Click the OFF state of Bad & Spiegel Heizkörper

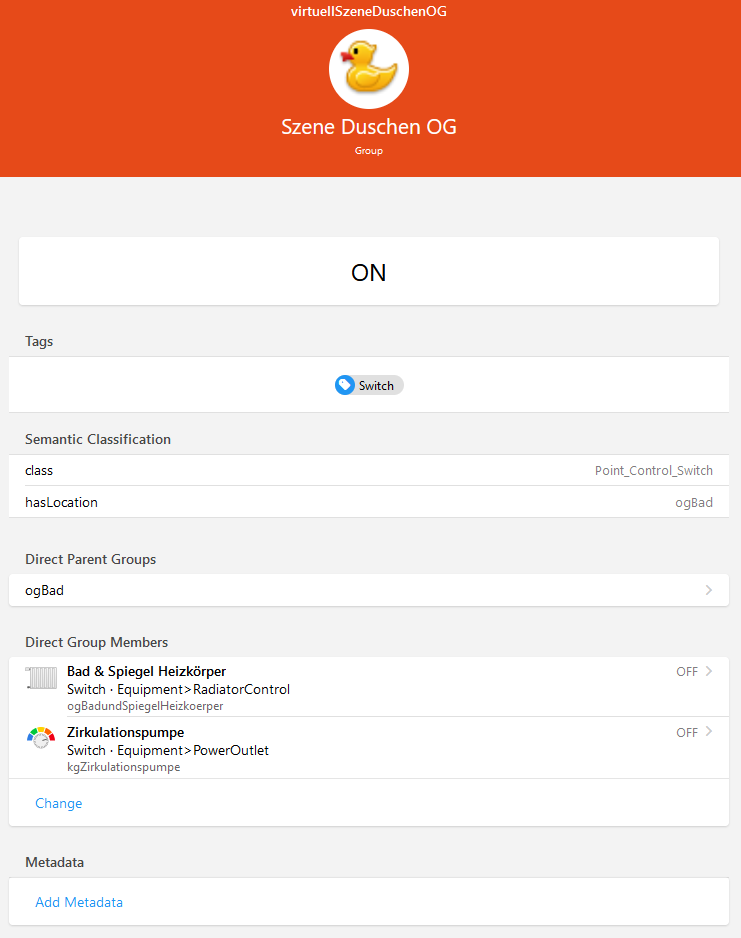click(x=686, y=672)
